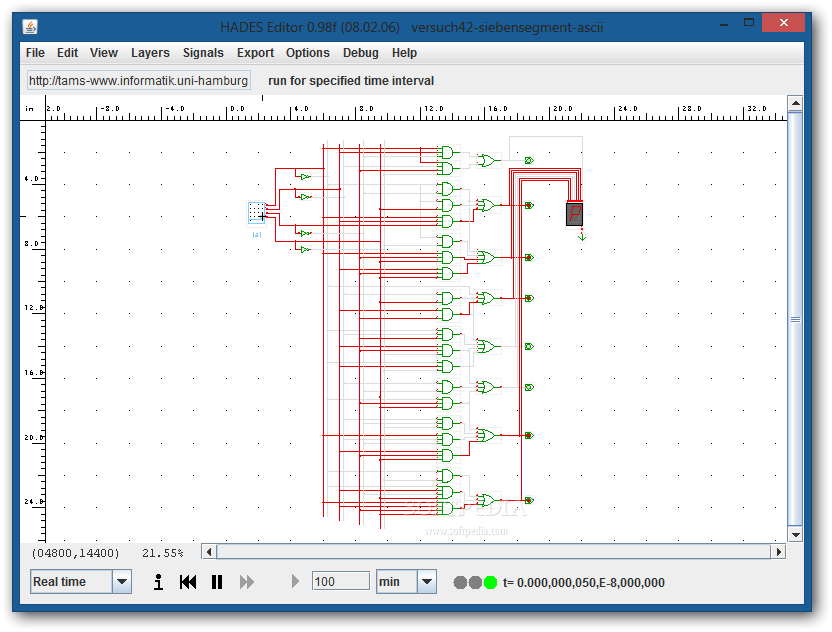Click the URL field showing tams-www.informatik.uni-hamburg
Image resolution: width=832 pixels, height=632 pixels.
138,81
